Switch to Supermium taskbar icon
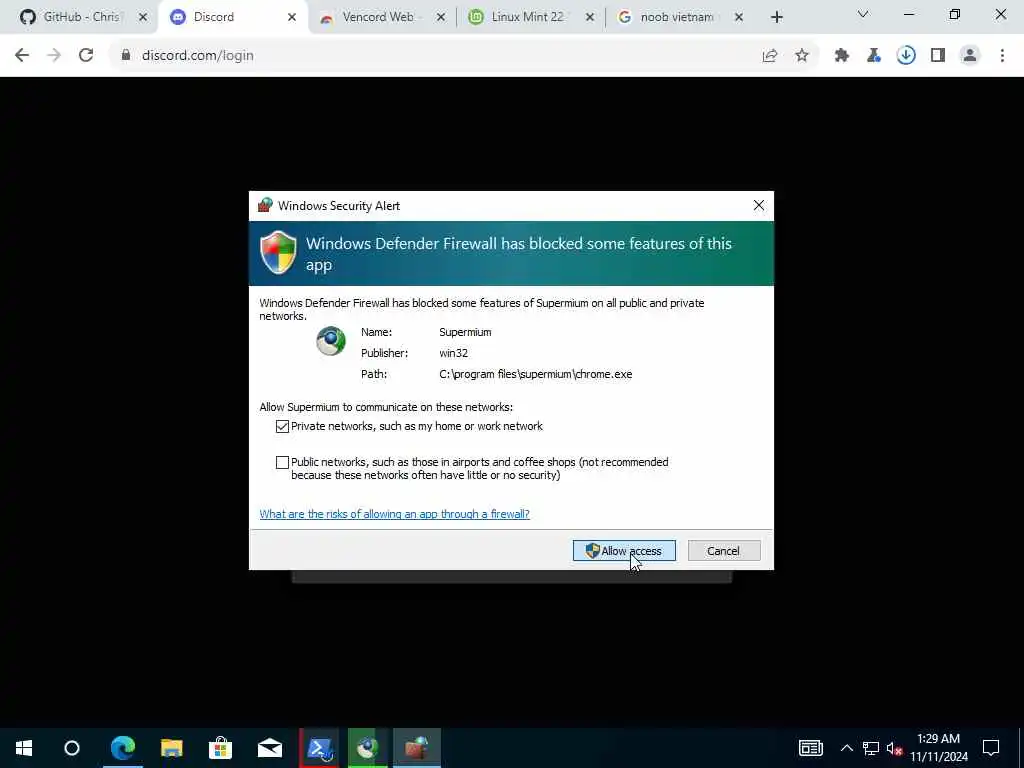Viewport: 1024px width, 768px height. click(368, 748)
